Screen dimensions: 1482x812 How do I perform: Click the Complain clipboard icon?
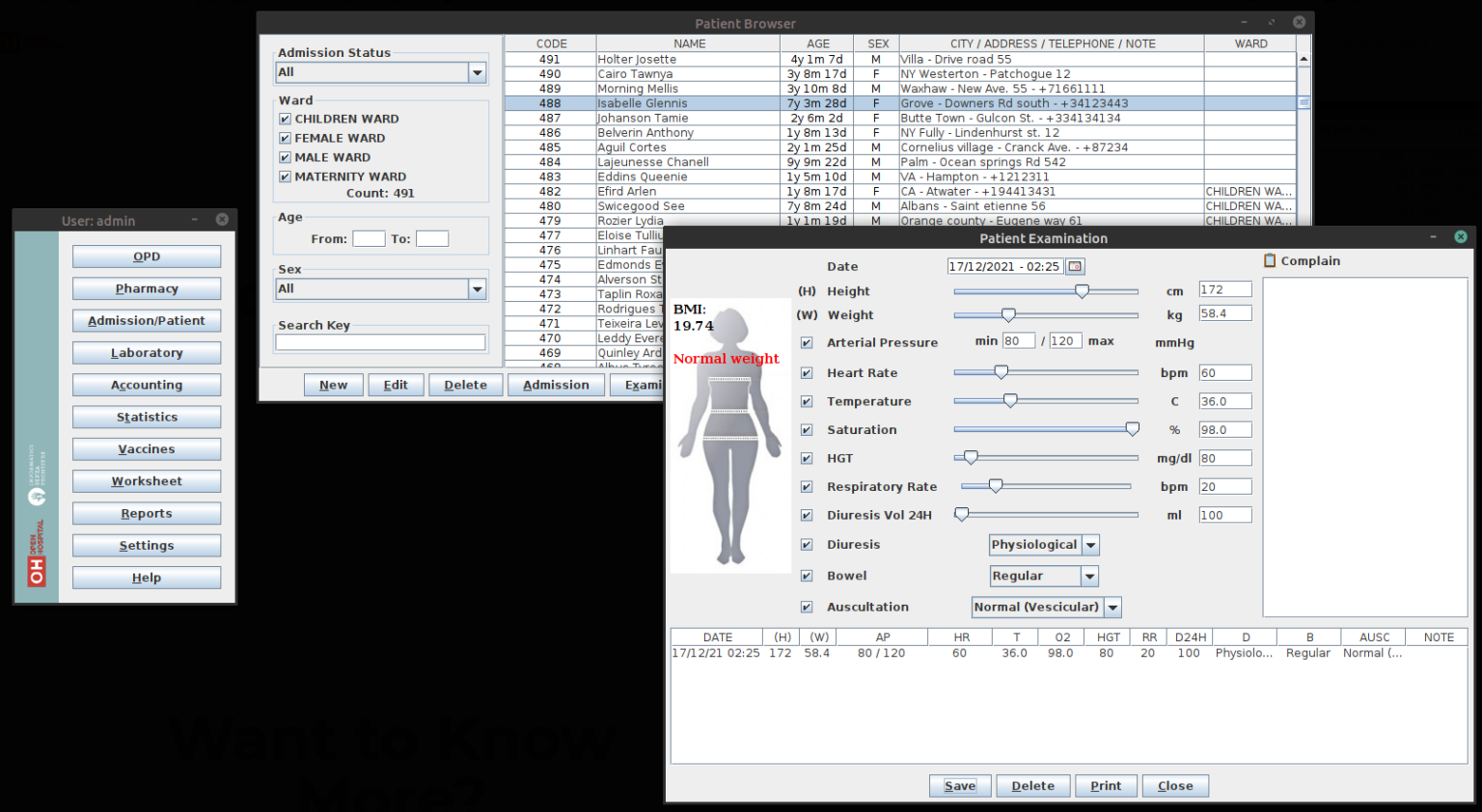[x=1271, y=260]
